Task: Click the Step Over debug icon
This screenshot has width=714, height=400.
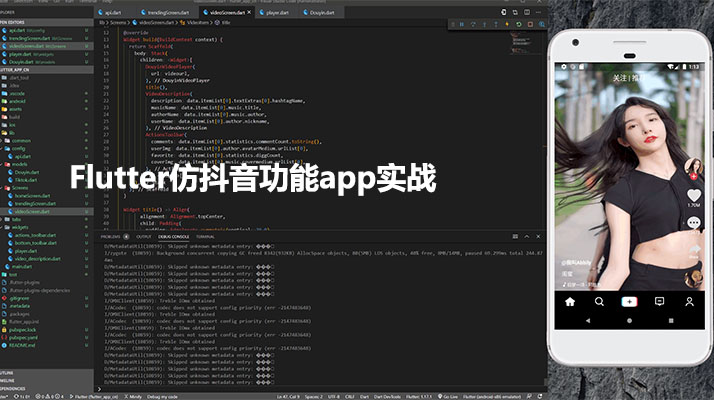Action: (x=473, y=24)
